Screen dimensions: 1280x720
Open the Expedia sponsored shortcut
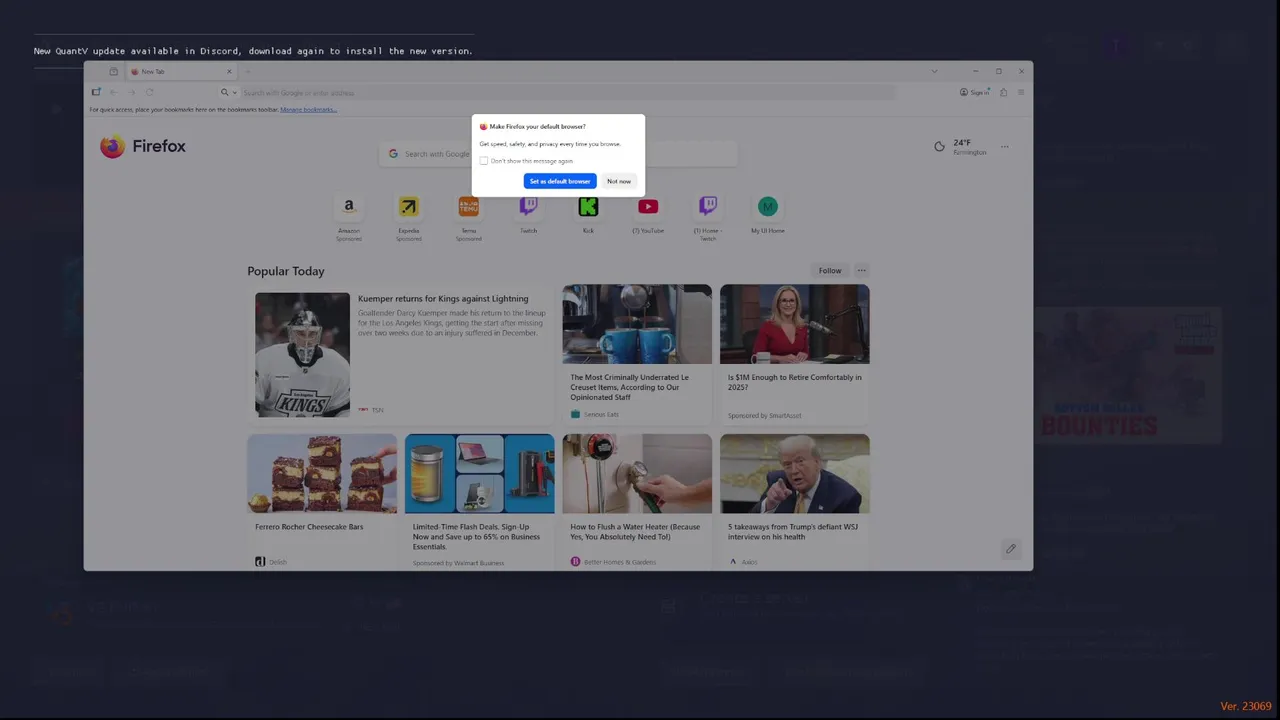coord(408,218)
